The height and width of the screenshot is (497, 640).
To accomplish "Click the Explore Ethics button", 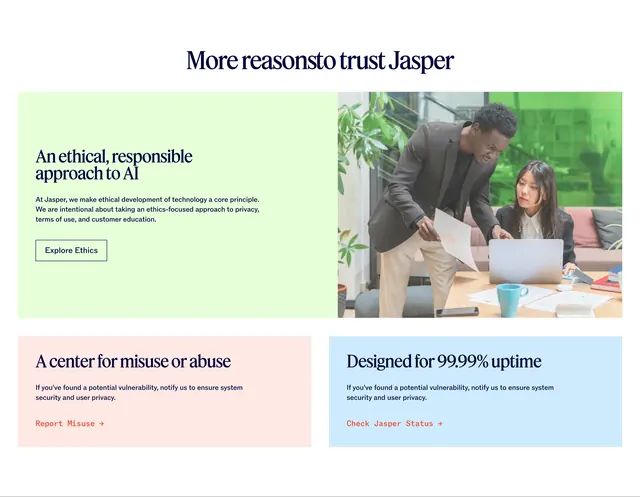I will click(71, 250).
